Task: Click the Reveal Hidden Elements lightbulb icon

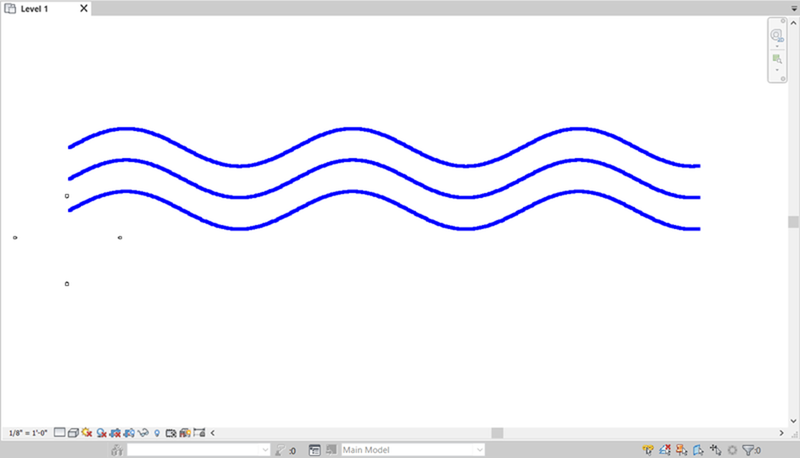Action: 157,432
